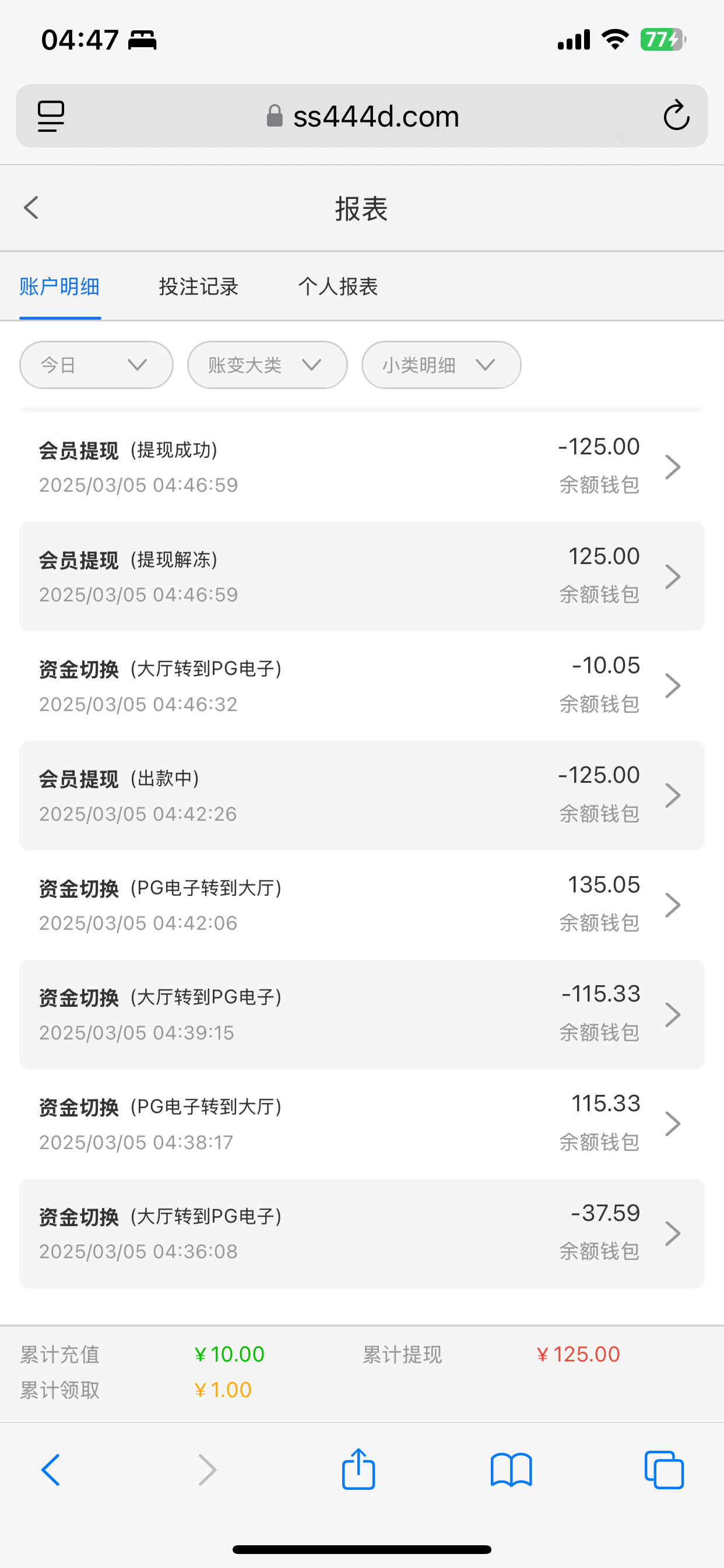
Task: Open the -37.59 大厅转到PG电子 transfer entry
Action: tap(361, 1233)
